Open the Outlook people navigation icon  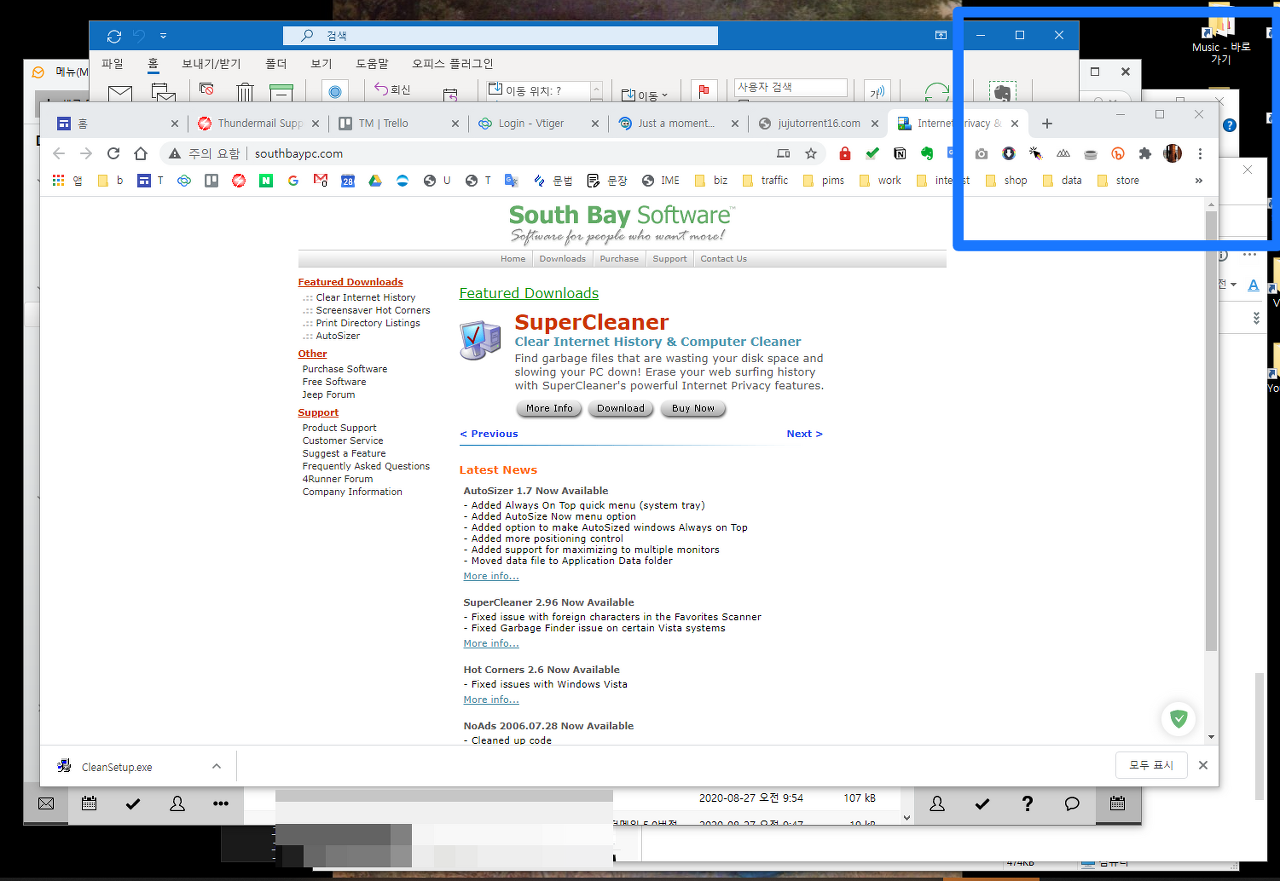(x=177, y=803)
